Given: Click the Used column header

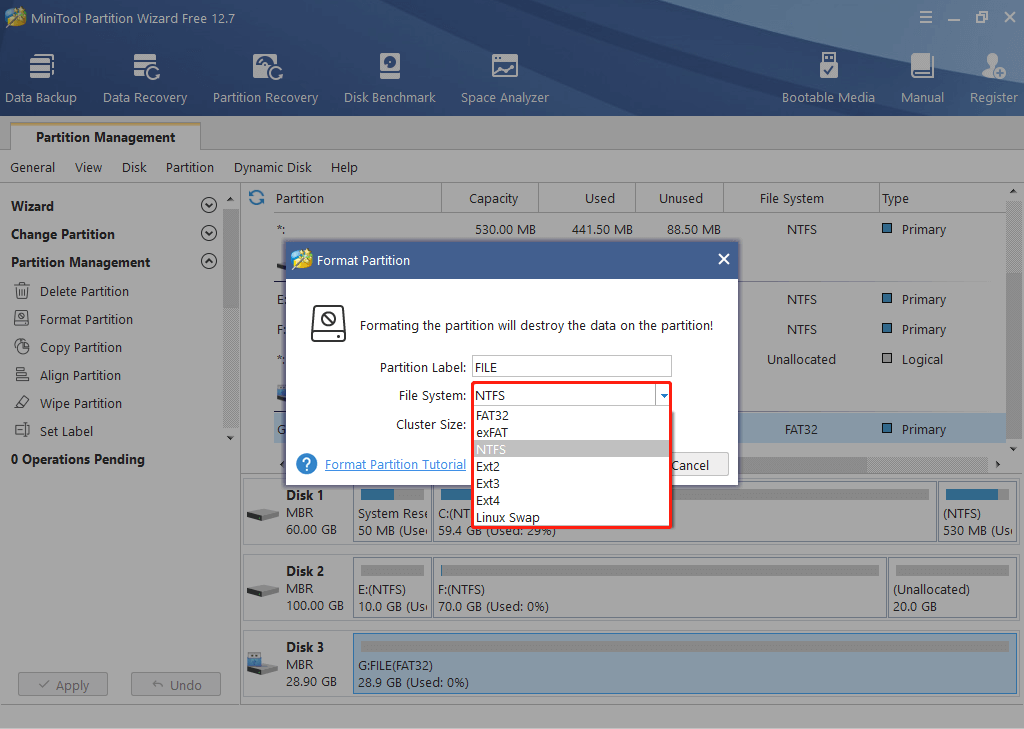Looking at the screenshot, I should coord(587,198).
